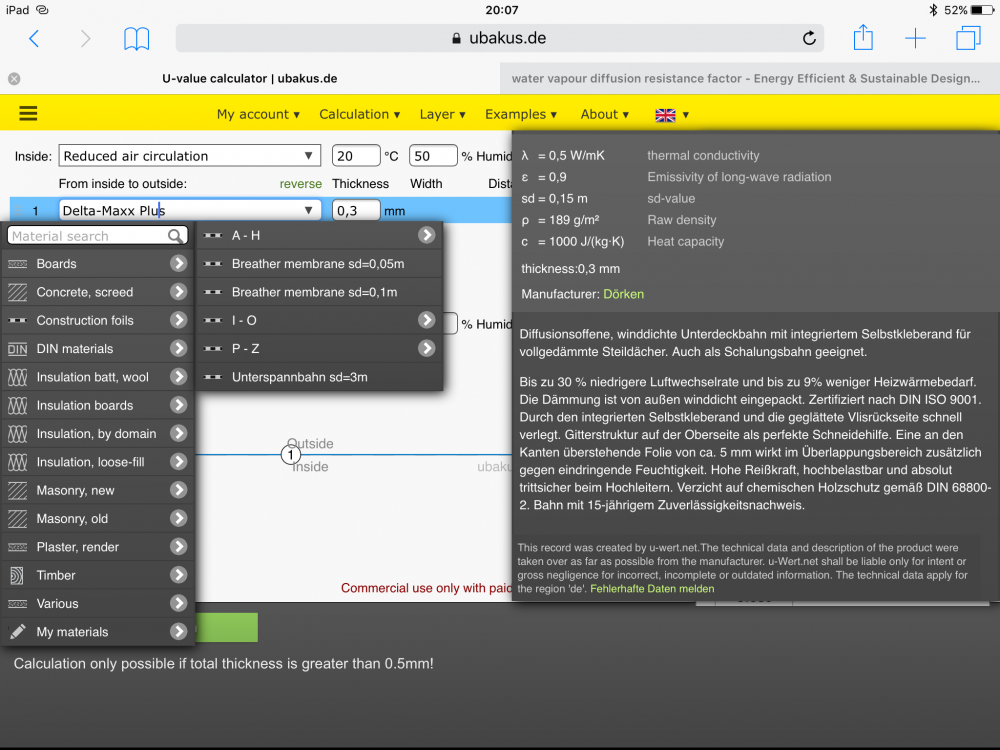Open the Masonry, new category row

(x=98, y=490)
